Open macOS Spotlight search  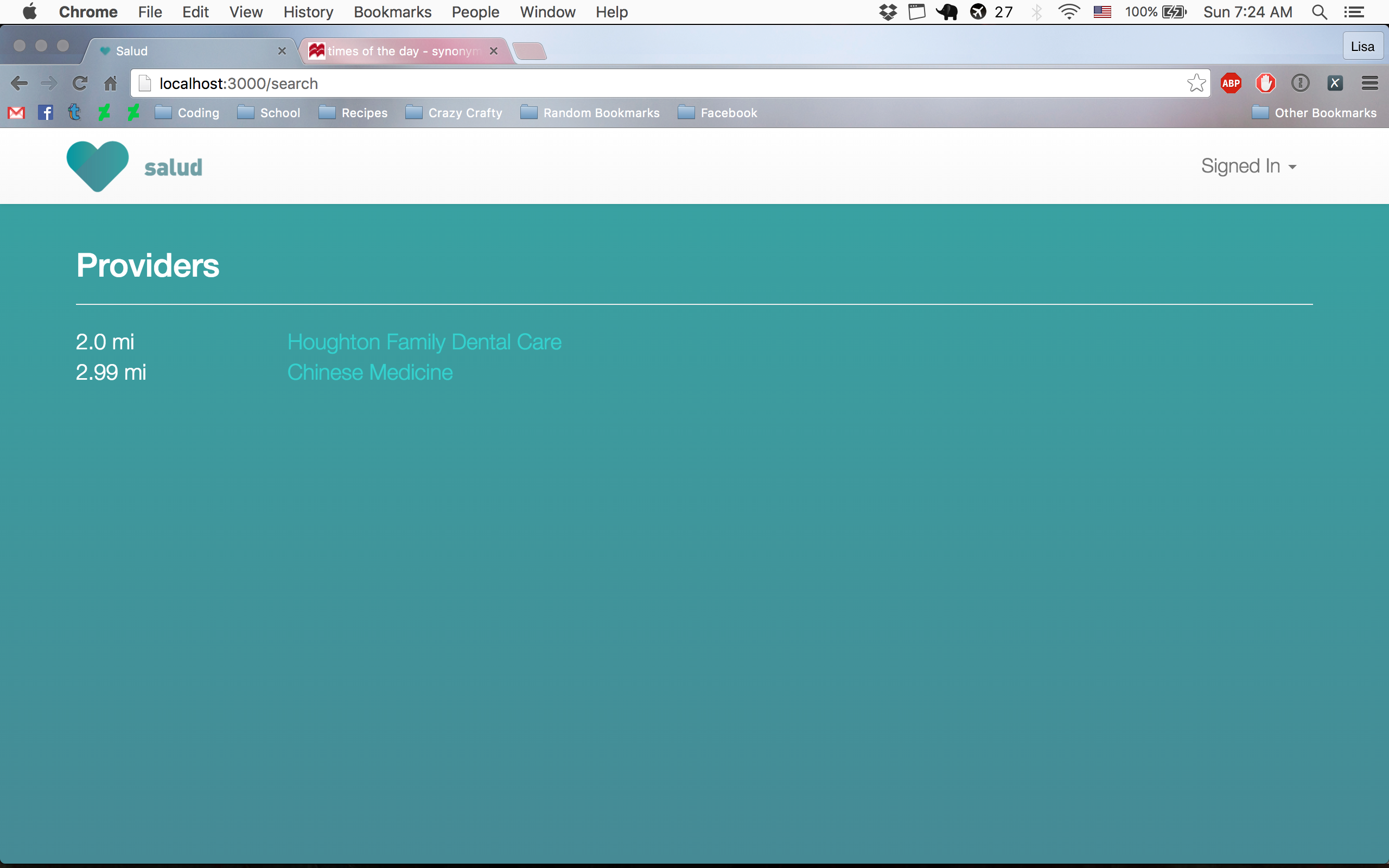(x=1319, y=12)
